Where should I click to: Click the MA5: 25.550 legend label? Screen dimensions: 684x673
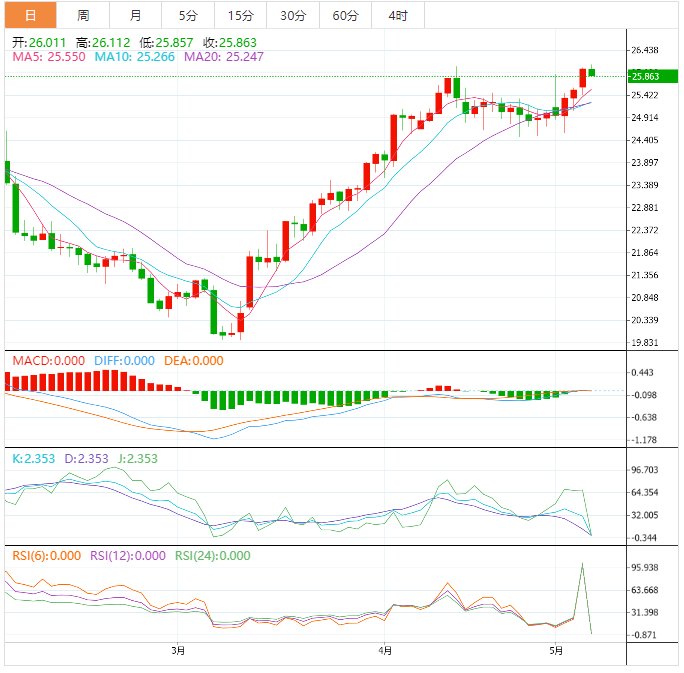click(48, 58)
